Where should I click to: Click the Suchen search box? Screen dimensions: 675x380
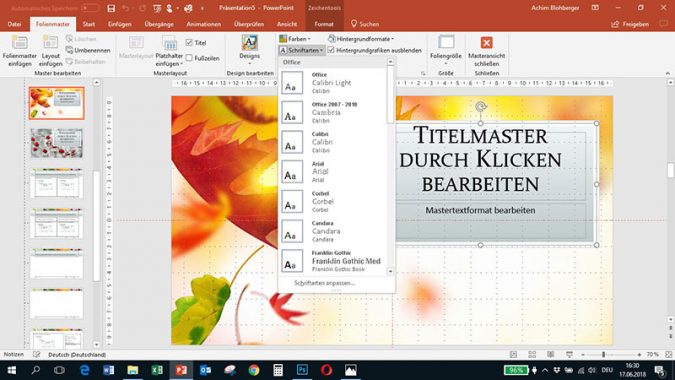pyautogui.click(x=365, y=24)
